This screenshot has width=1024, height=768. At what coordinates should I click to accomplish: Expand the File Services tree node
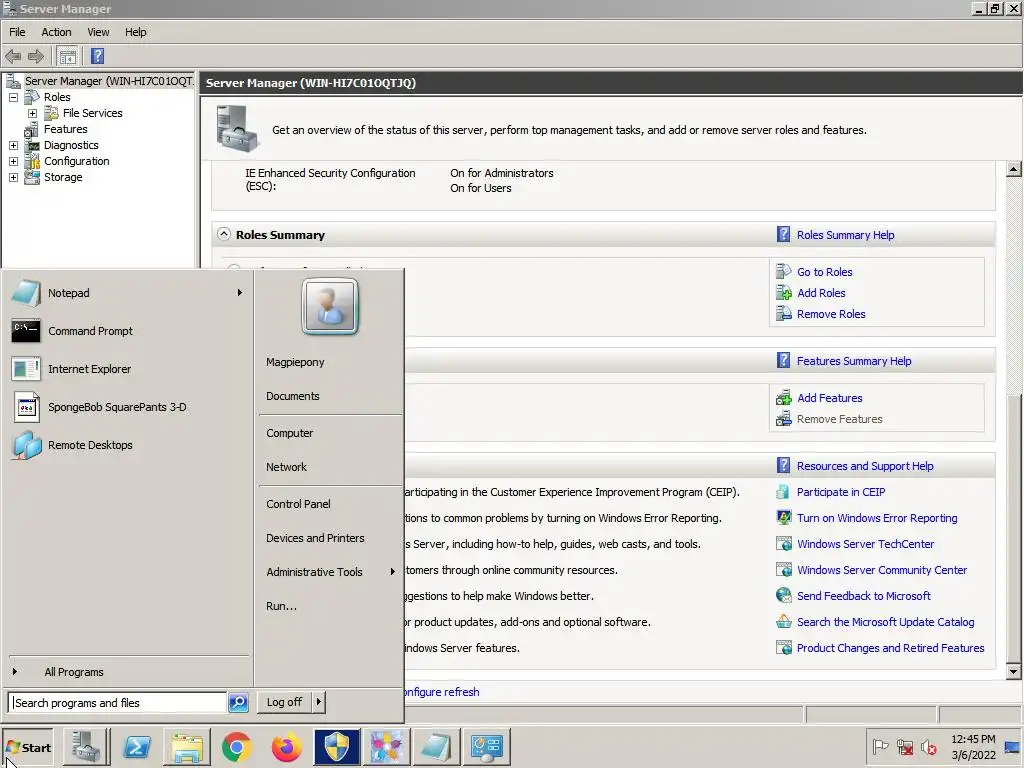pos(32,113)
